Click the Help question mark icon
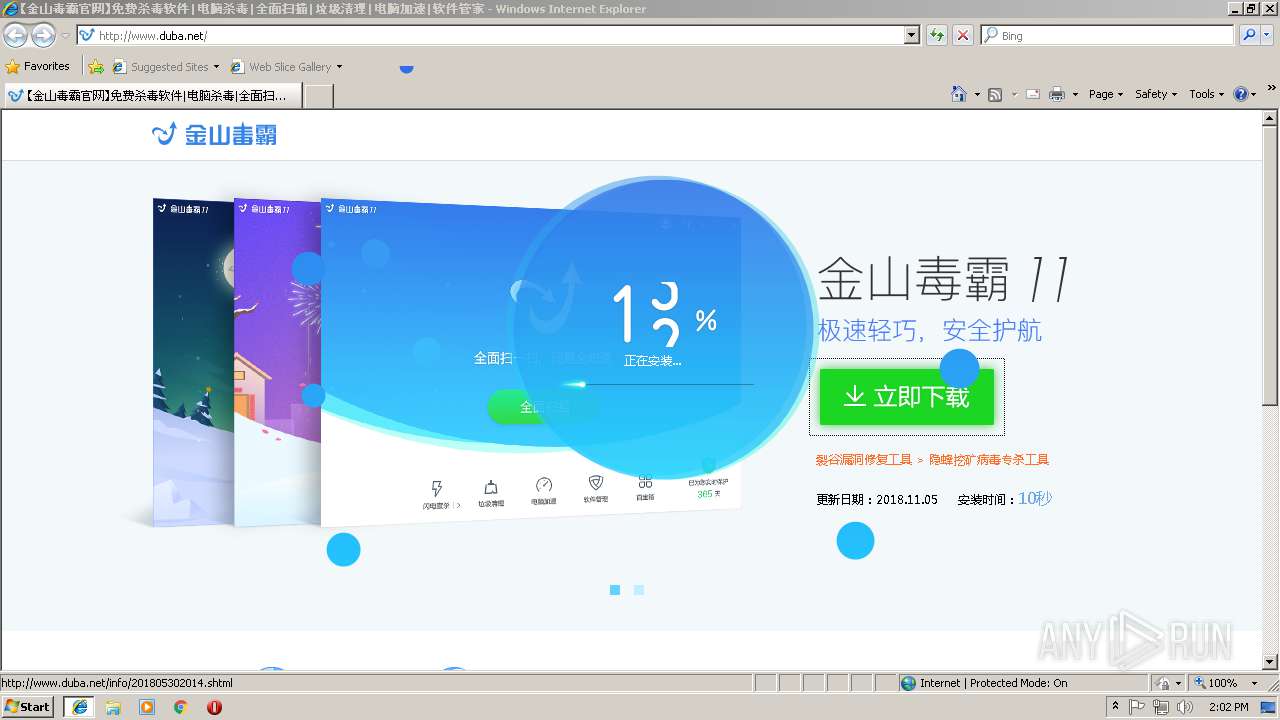 pos(1241,94)
